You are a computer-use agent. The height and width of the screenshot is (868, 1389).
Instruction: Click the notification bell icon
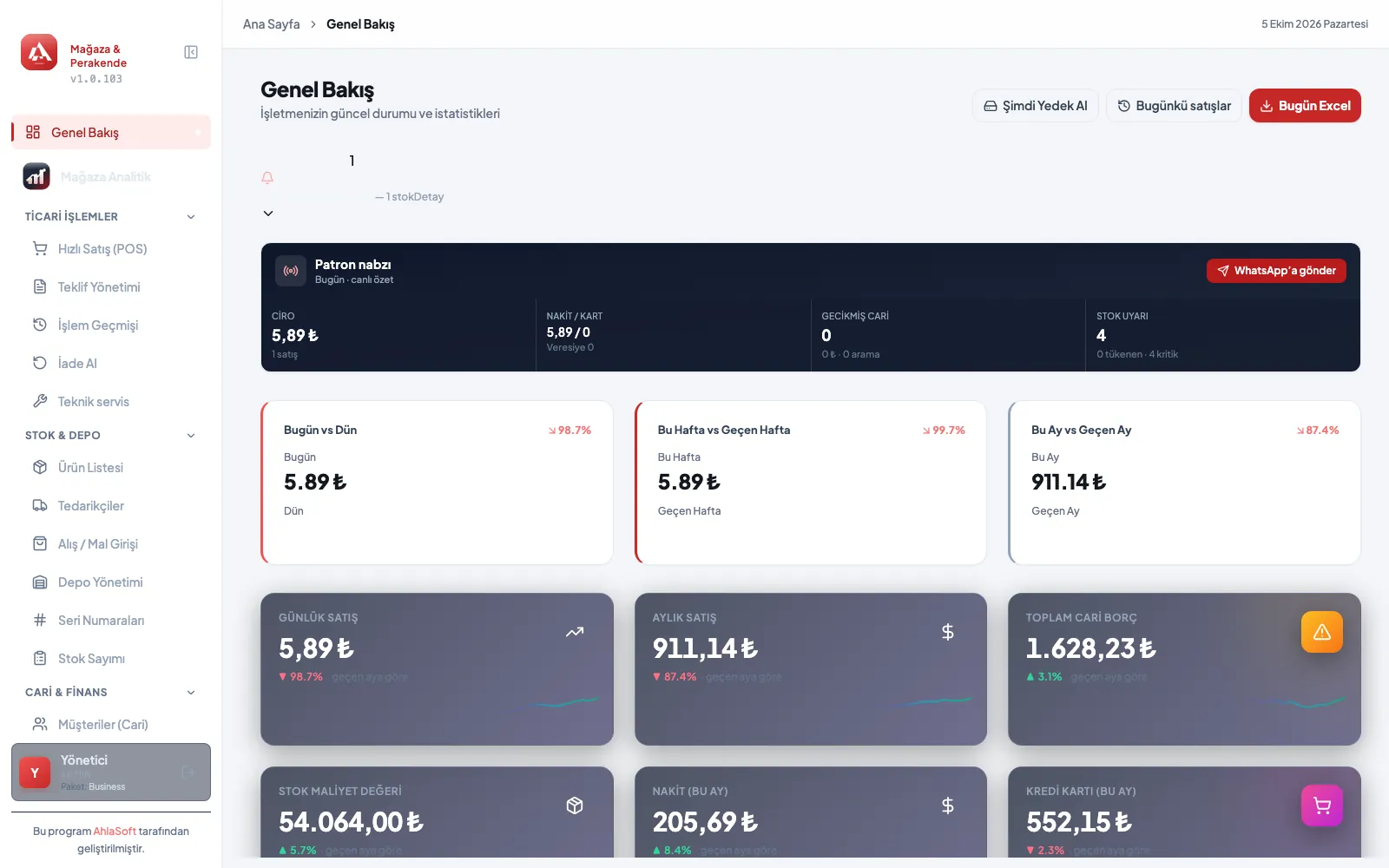(267, 178)
